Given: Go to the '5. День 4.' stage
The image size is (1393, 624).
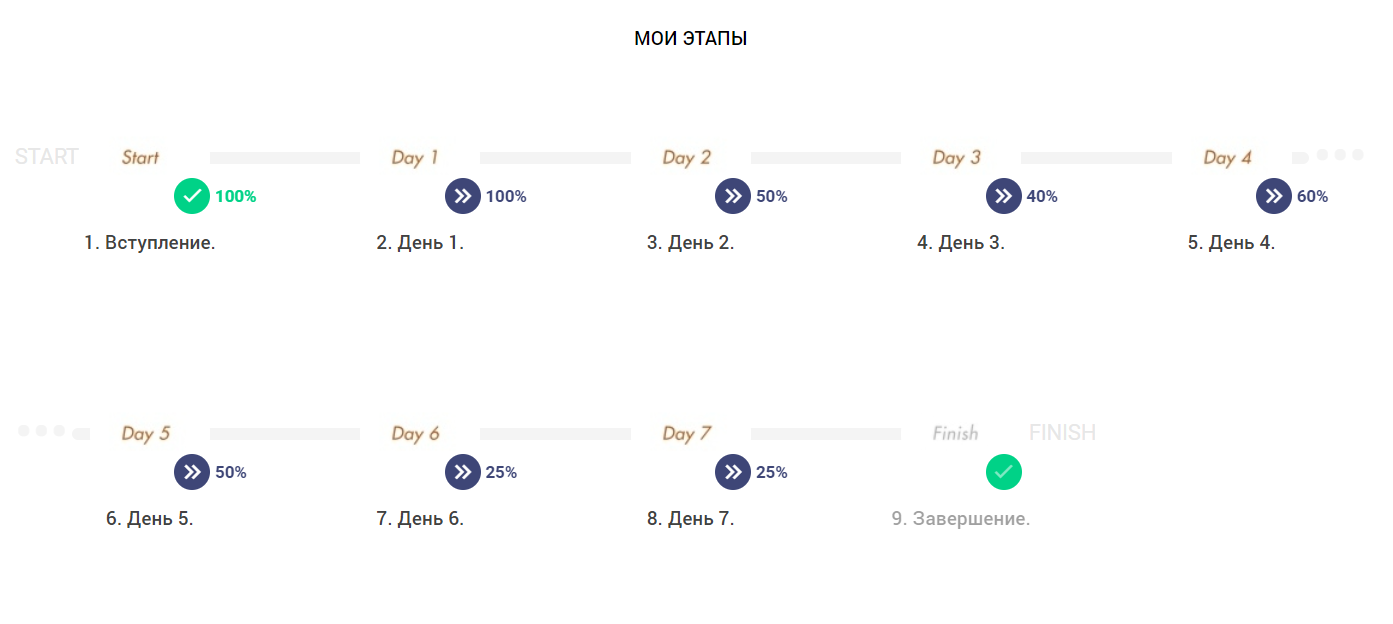Looking at the screenshot, I should click(1232, 243).
